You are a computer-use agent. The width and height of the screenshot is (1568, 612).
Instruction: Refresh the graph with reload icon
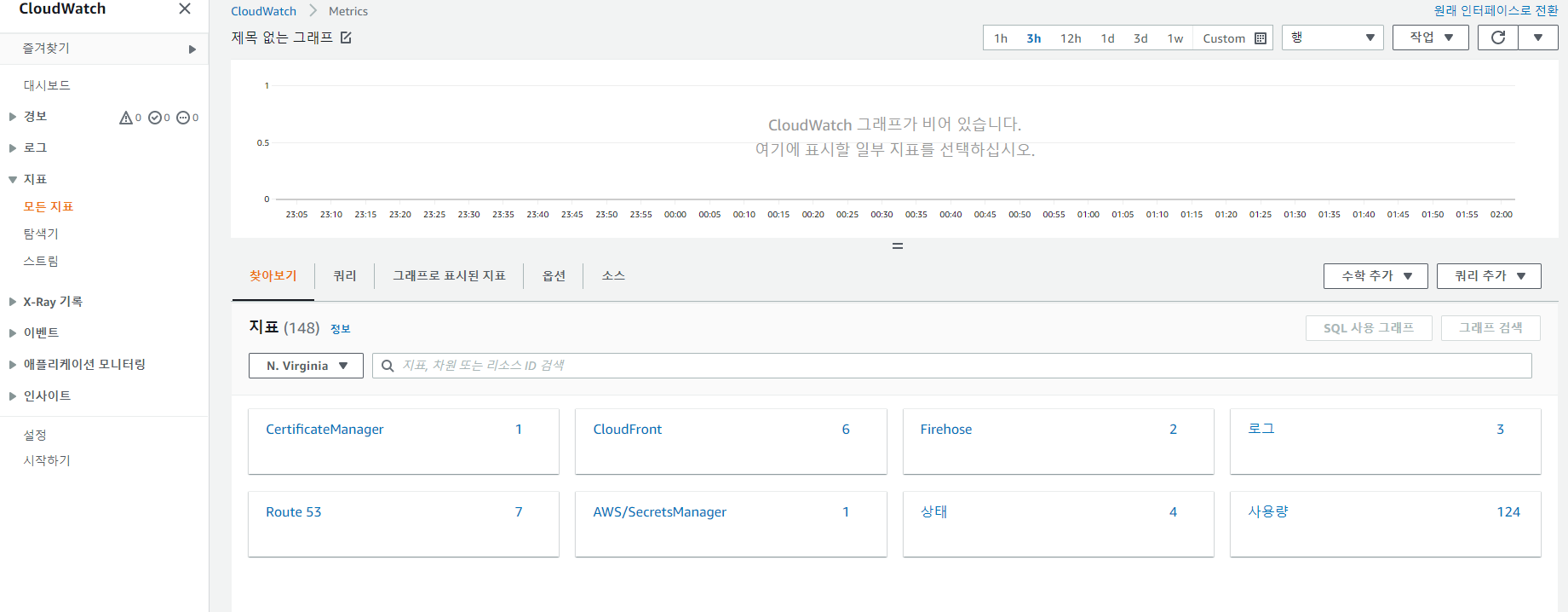point(1498,38)
